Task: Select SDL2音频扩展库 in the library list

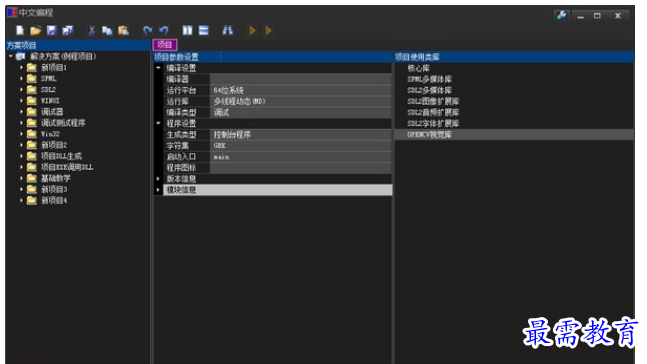Action: click(433, 112)
